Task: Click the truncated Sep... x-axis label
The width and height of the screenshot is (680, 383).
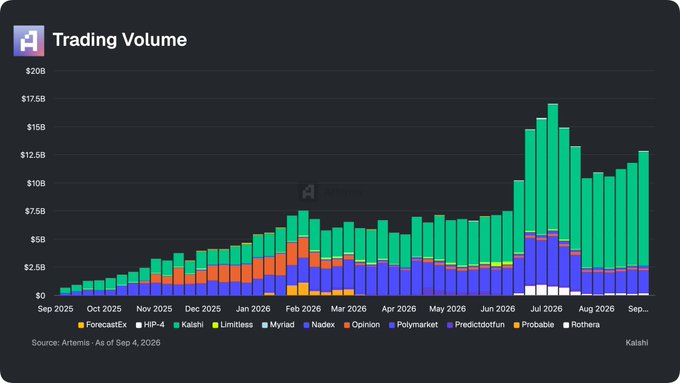Action: click(638, 309)
